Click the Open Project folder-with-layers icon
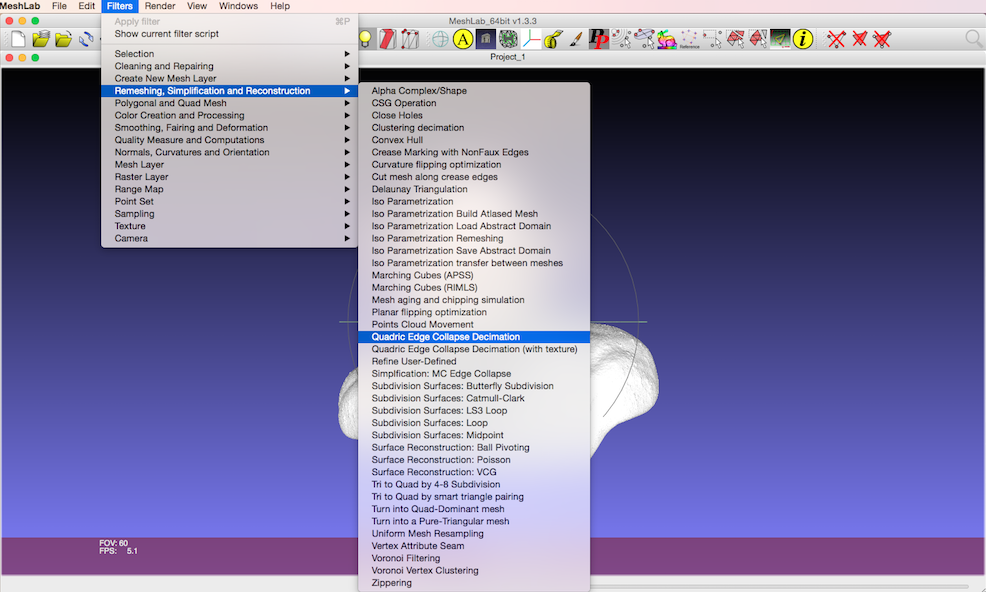This screenshot has width=986, height=592. [x=41, y=40]
